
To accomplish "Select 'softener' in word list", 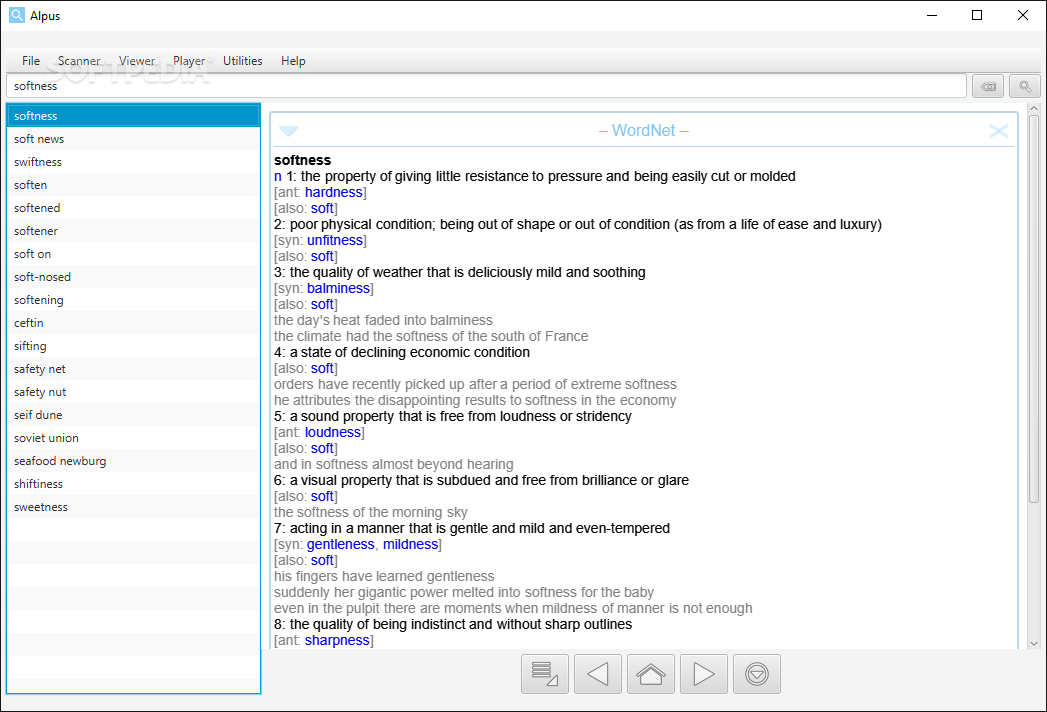I will coord(134,231).
